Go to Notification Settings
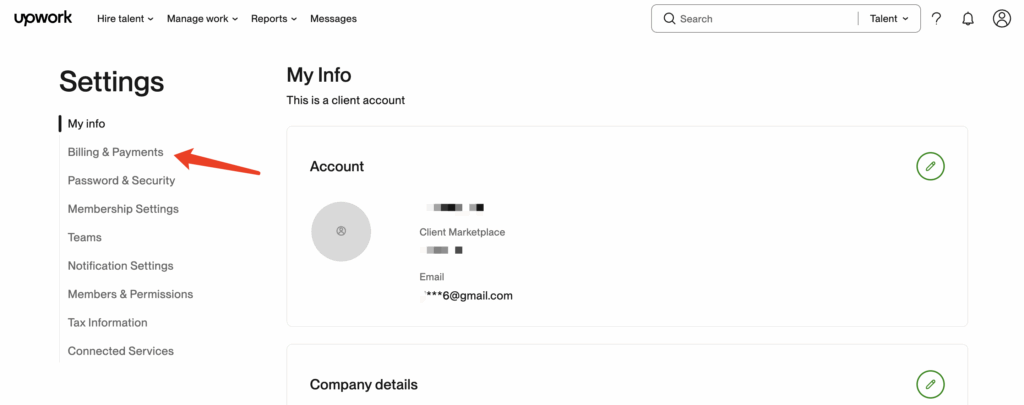1024x405 pixels. tap(120, 266)
